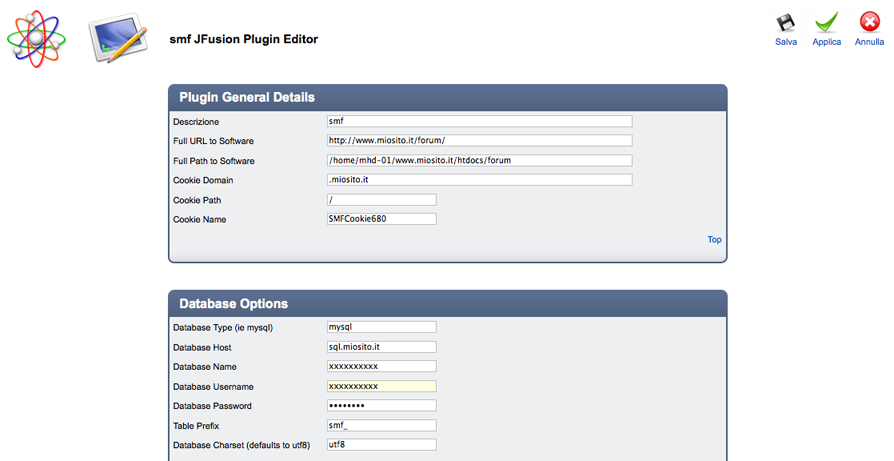Click the JFusion atom logo

(x=36, y=39)
